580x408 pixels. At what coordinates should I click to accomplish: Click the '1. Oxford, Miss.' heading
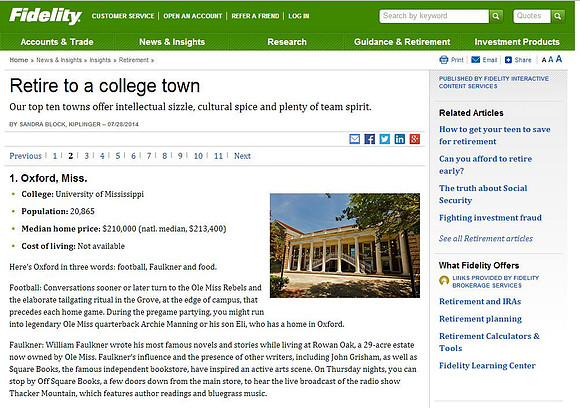pos(48,178)
